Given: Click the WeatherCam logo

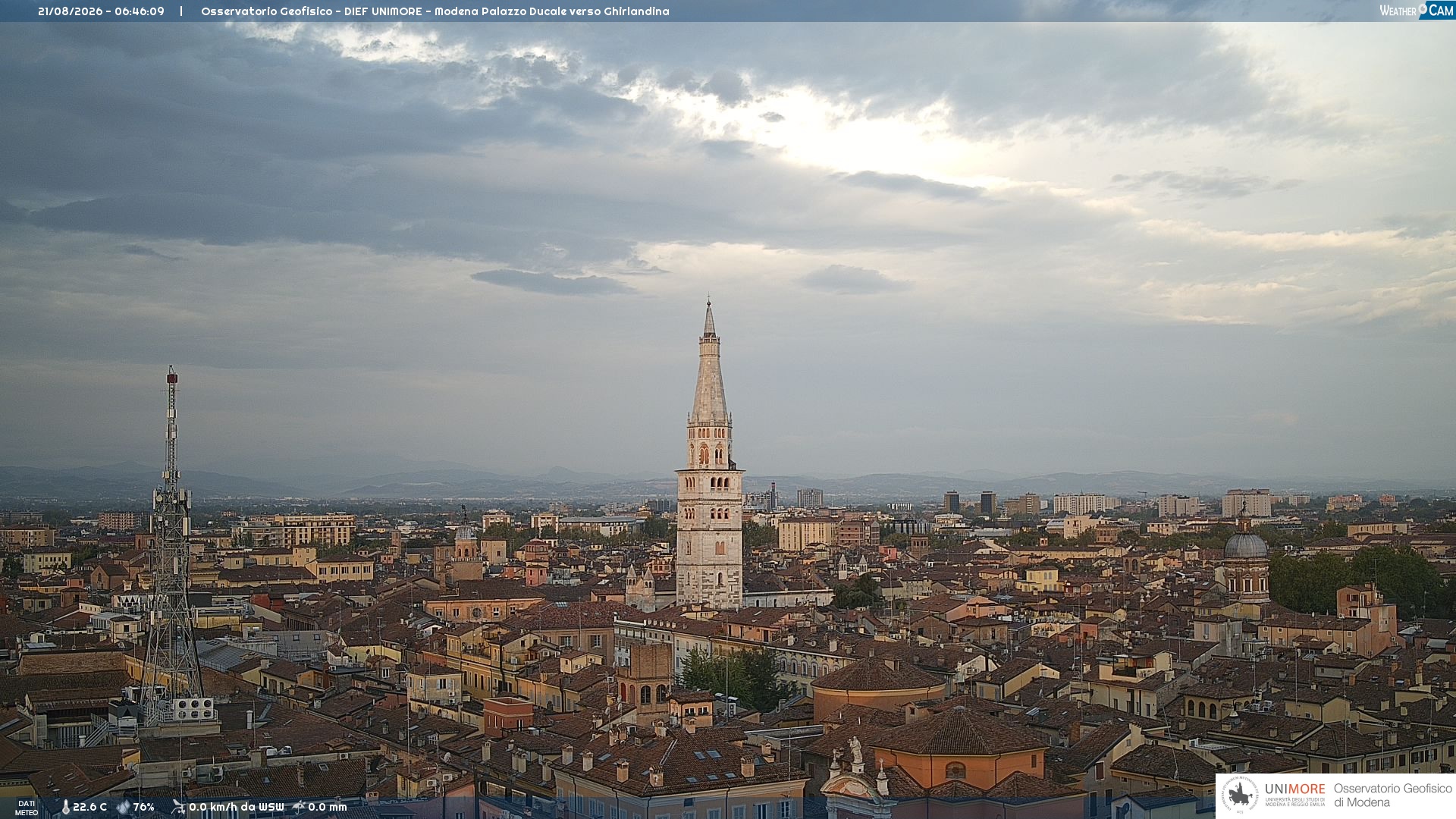Looking at the screenshot, I should click(1416, 11).
